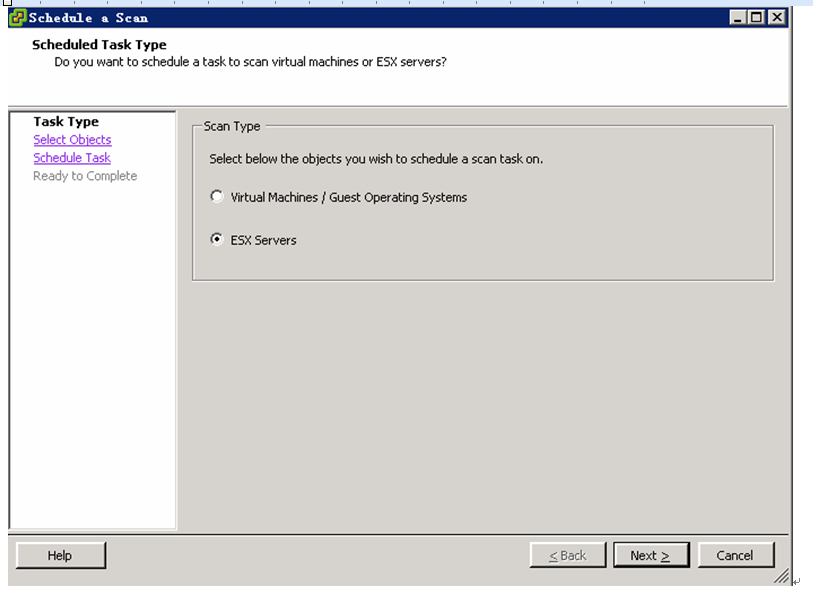This screenshot has height=596, width=813.
Task: Open Help for this wizard
Action: [61, 556]
